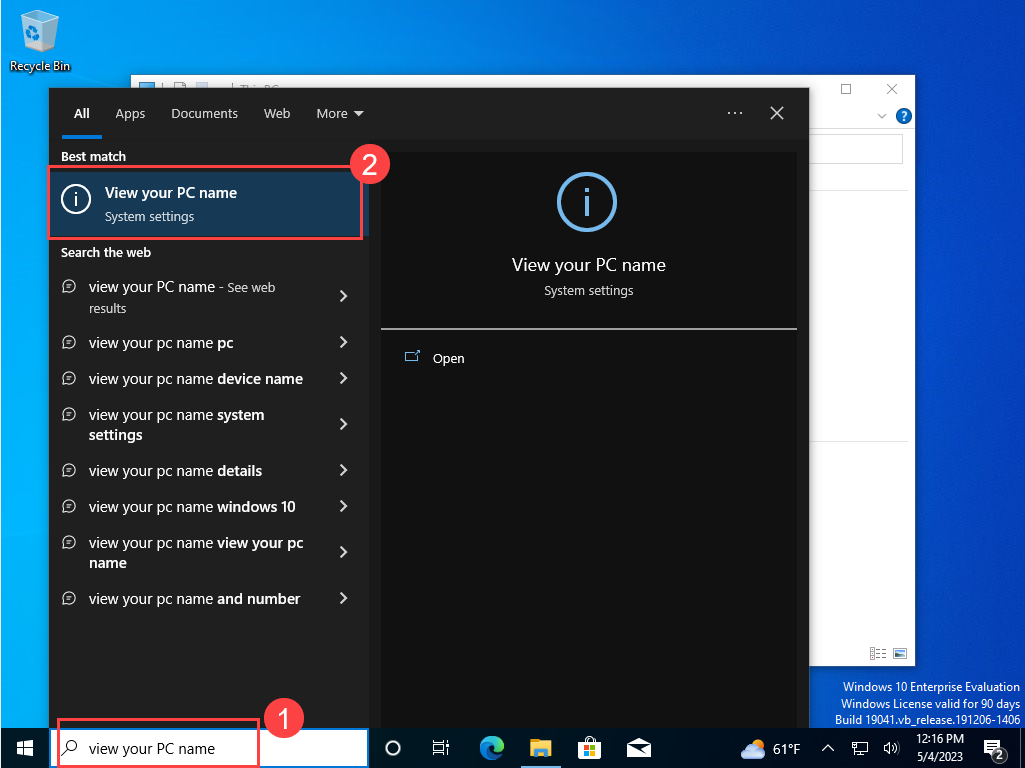
Task: Open Microsoft Store from the taskbar
Action: 589,748
